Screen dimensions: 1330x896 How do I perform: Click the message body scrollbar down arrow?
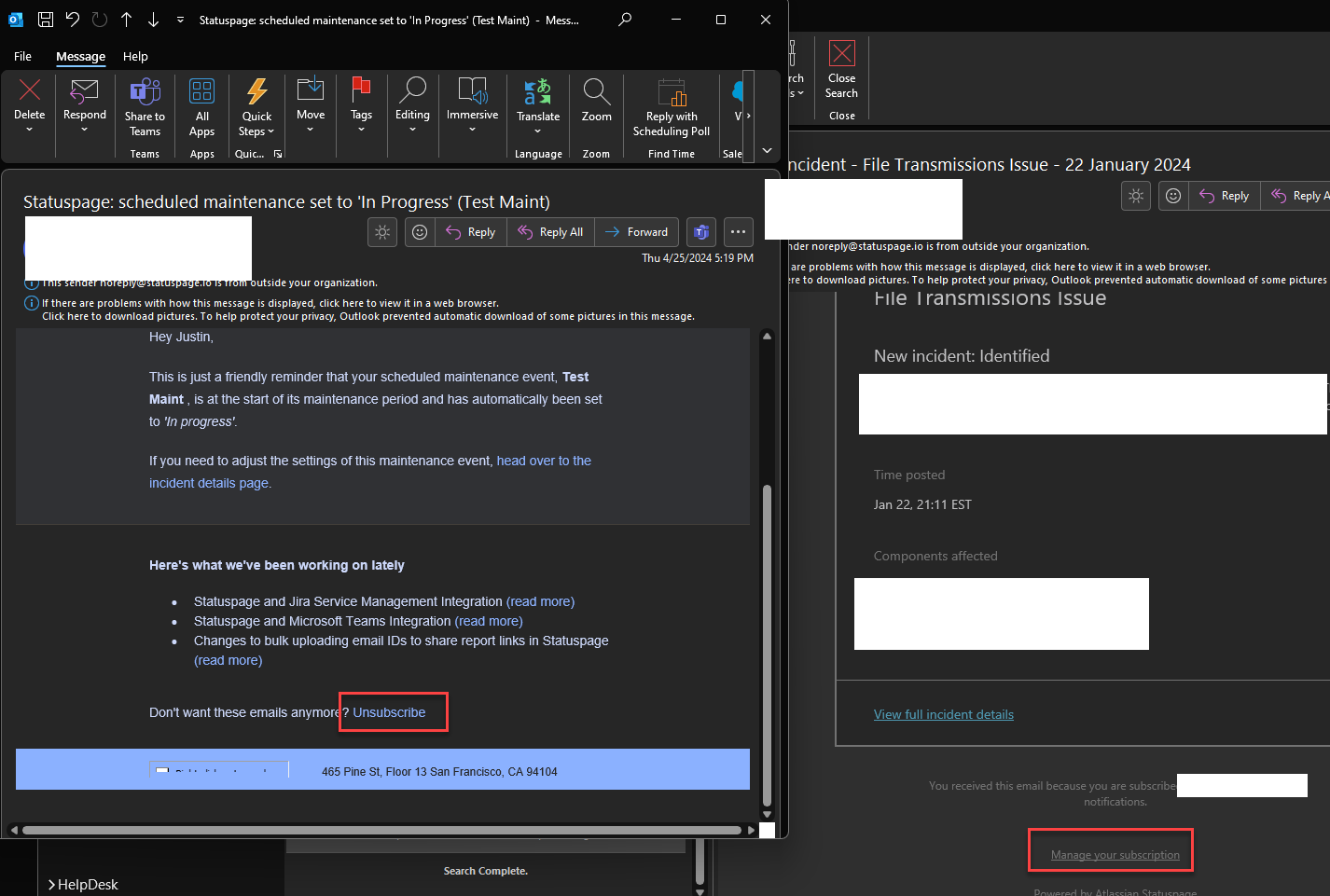tap(767, 814)
